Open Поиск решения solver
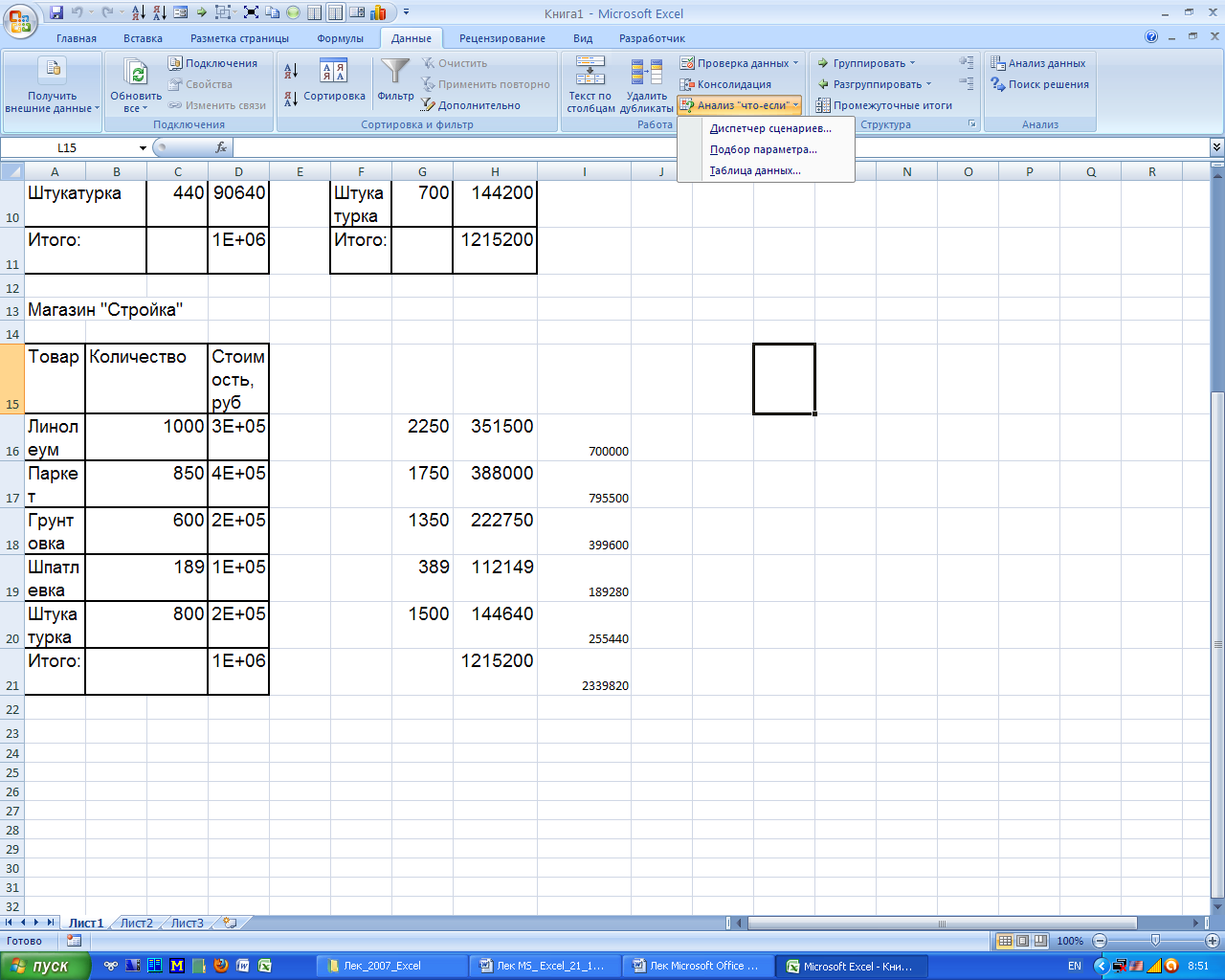Image resolution: width=1225 pixels, height=980 pixels. point(1039,84)
